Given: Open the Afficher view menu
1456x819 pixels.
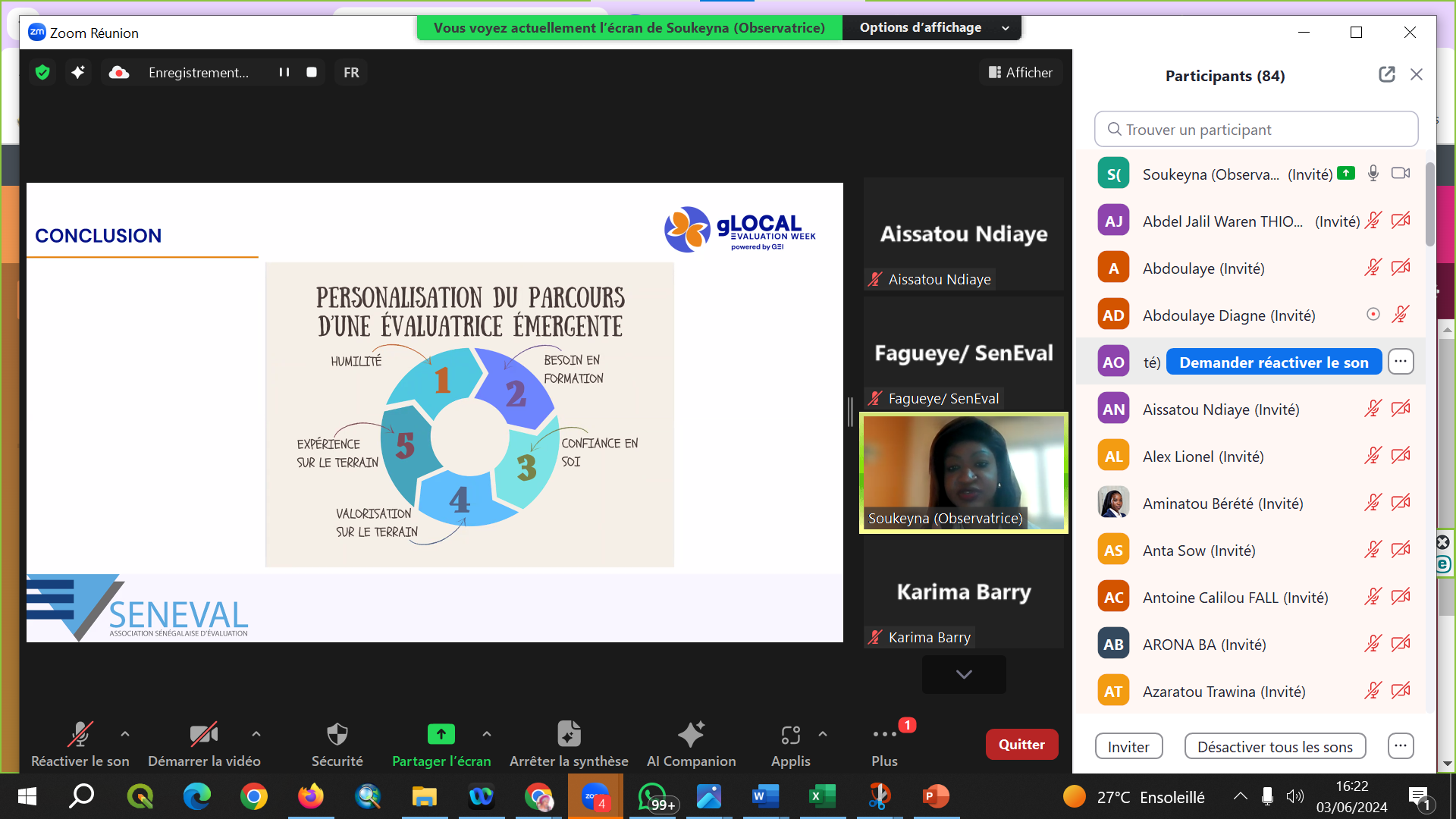Looking at the screenshot, I should [x=1021, y=72].
